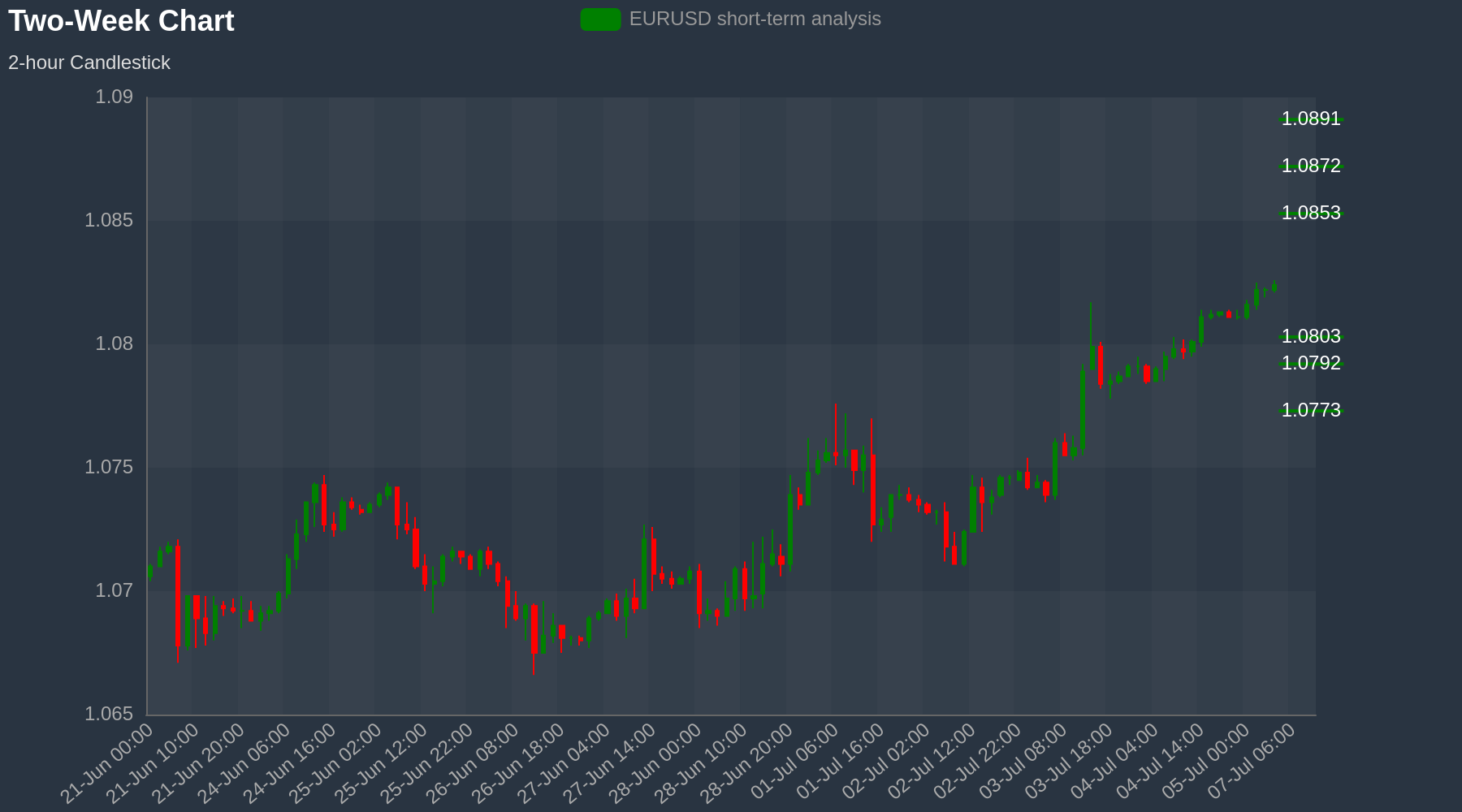Click the 28-Jun 20:00 x-axis label
Screen dimensions: 1462x812
point(746,765)
